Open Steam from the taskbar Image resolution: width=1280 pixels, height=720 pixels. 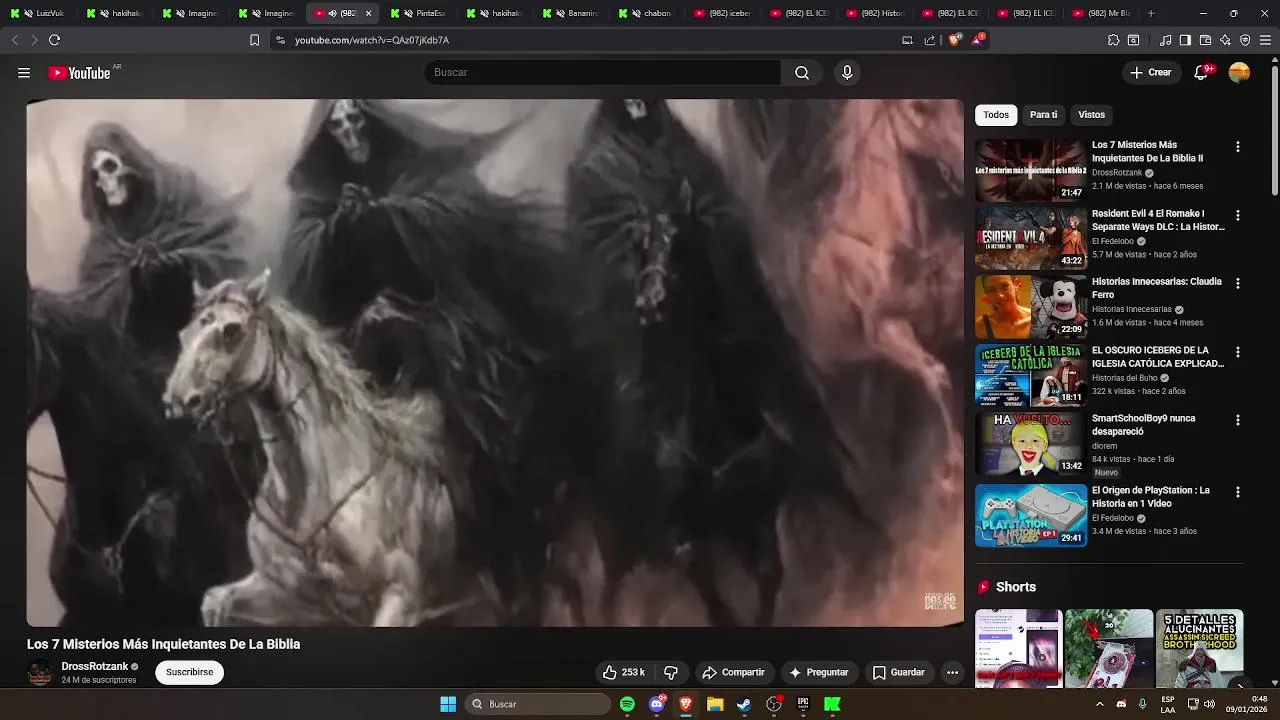744,704
